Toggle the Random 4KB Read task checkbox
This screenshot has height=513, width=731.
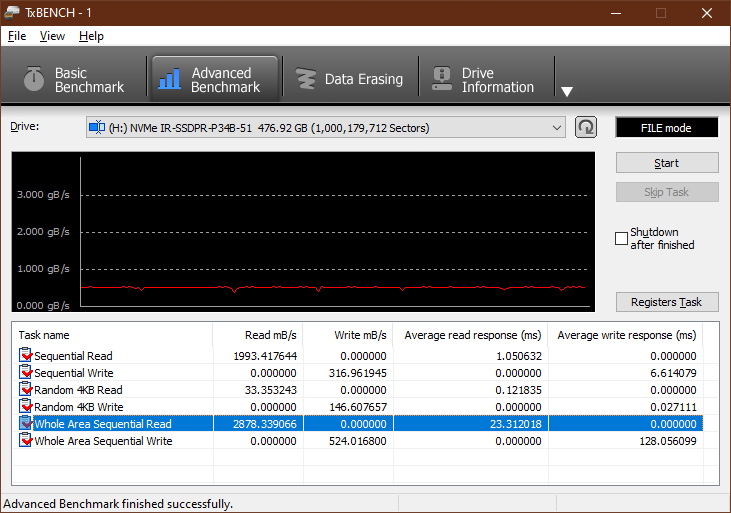pyautogui.click(x=25, y=389)
